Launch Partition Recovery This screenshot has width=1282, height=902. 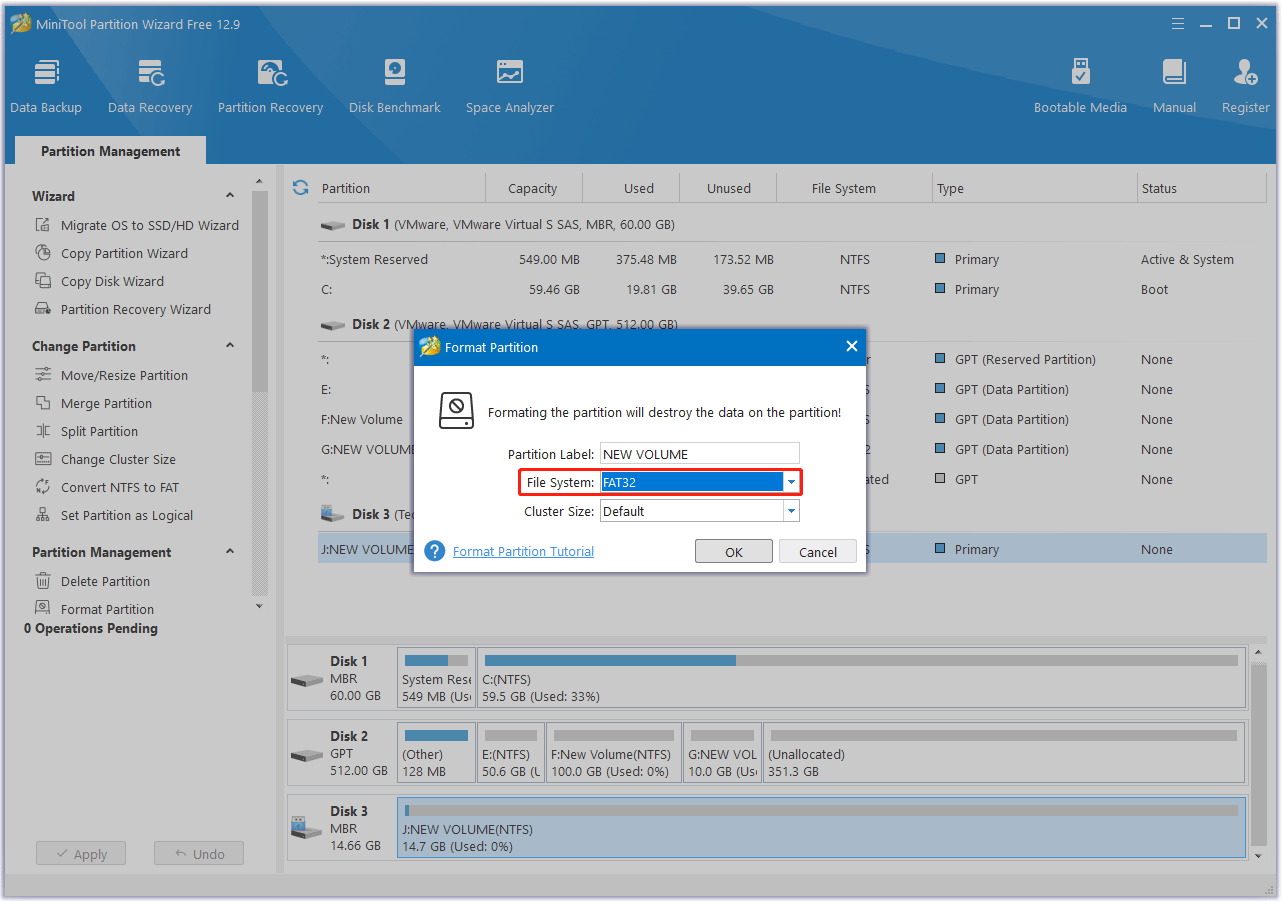pos(270,87)
